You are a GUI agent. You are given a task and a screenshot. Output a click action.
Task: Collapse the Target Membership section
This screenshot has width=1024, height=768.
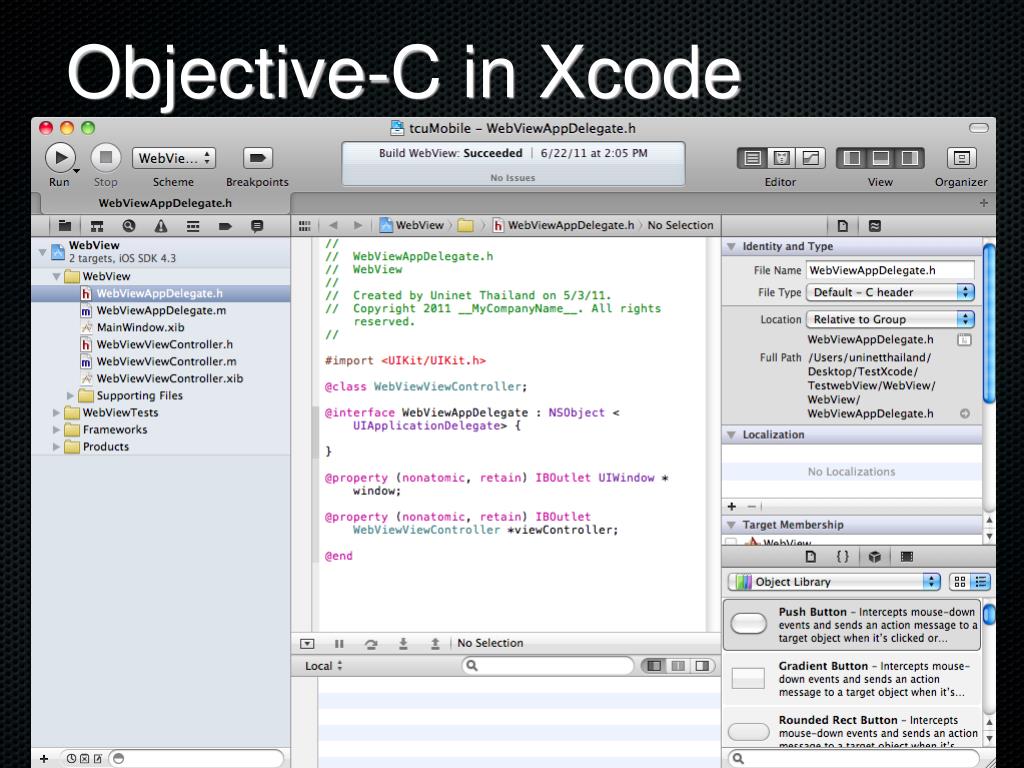point(731,525)
